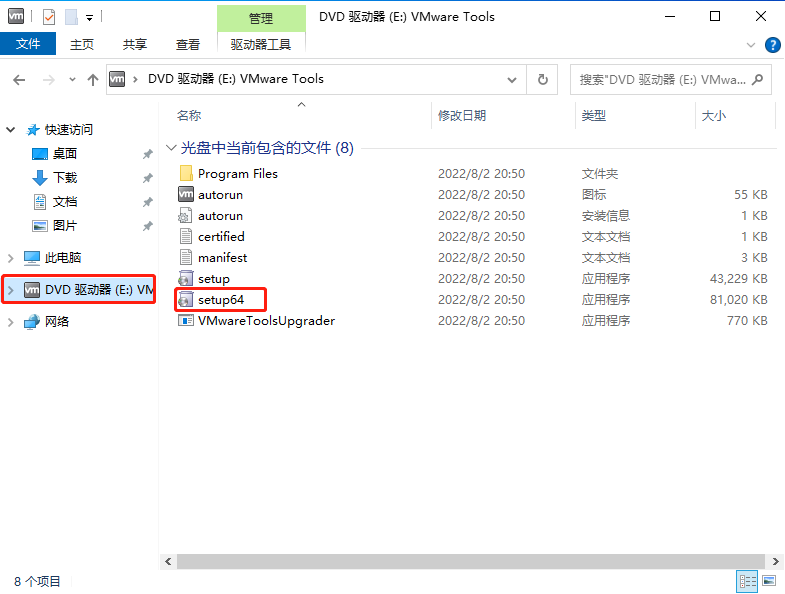
Task: Click the 8 个项目 status text
Action: pos(37,581)
